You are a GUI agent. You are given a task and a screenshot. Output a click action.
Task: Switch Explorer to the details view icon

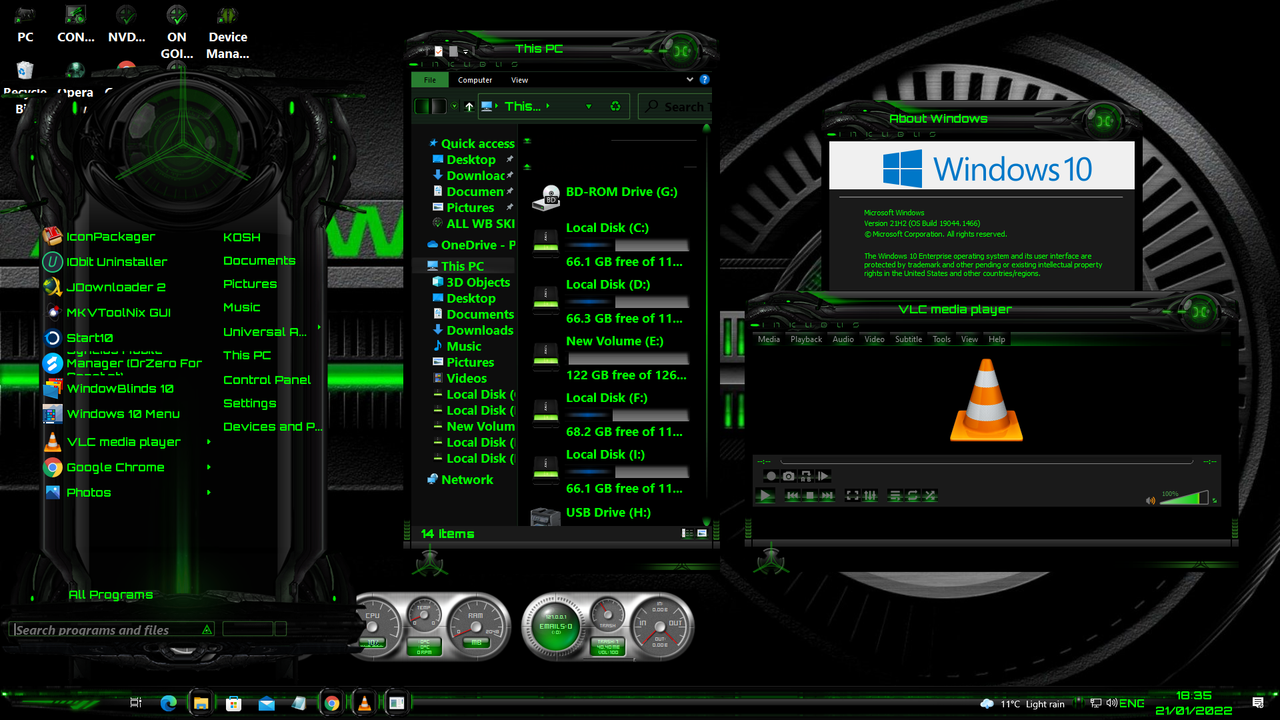point(689,534)
